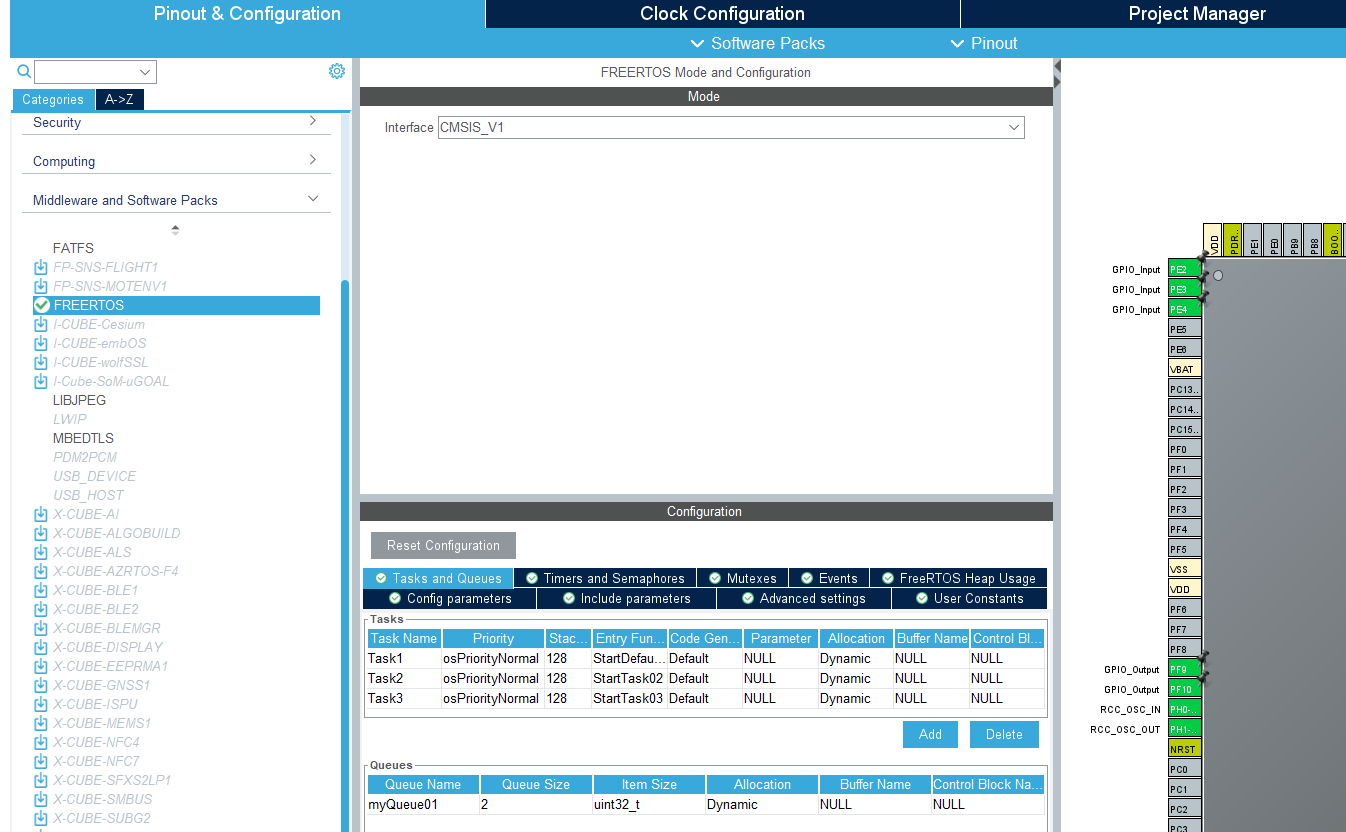Screen dimensions: 1346x832
Task: Switch to Project Manager tab
Action: pyautogui.click(x=1197, y=14)
